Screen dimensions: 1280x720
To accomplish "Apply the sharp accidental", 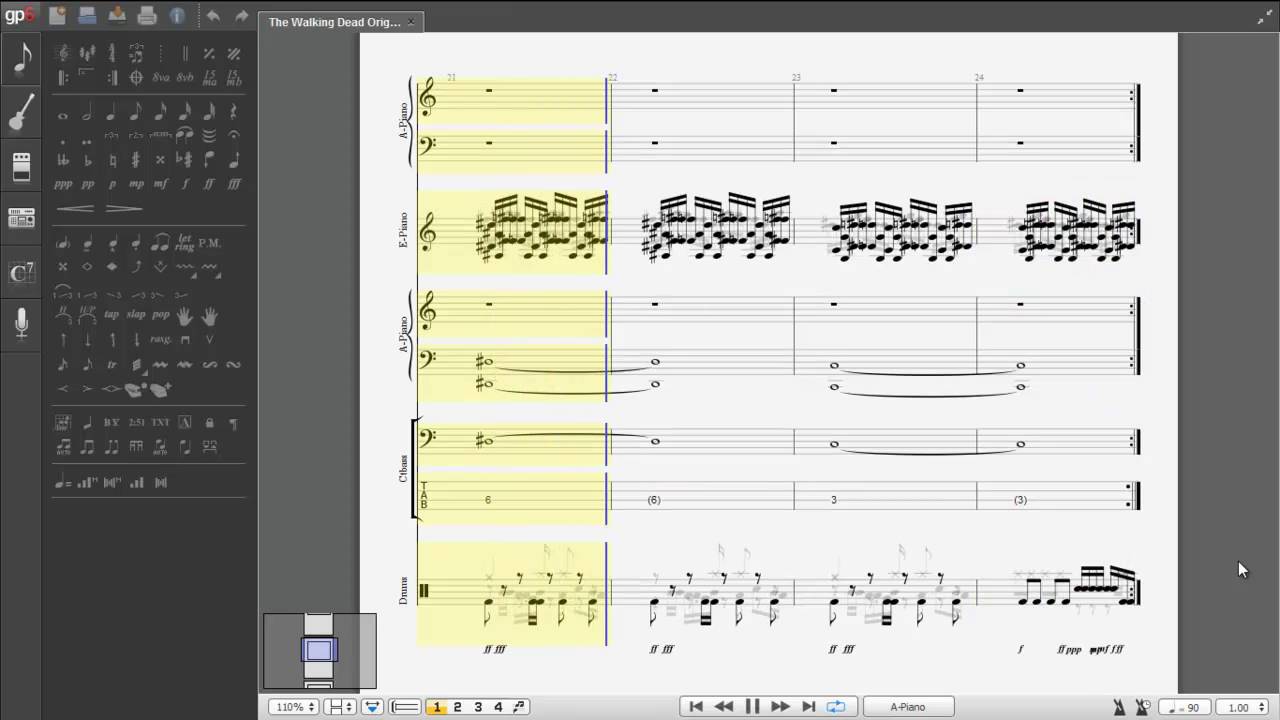I will click(x=136, y=160).
